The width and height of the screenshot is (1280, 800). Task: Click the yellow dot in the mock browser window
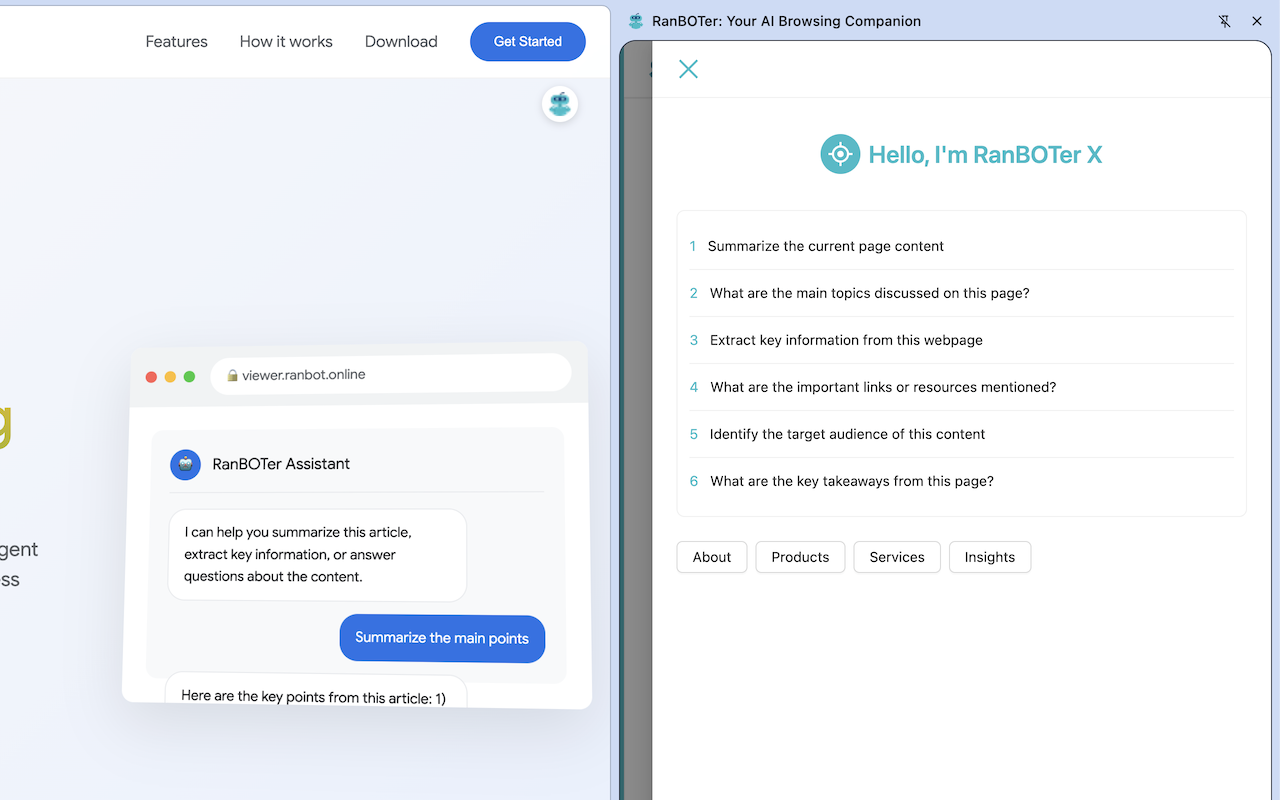click(170, 377)
